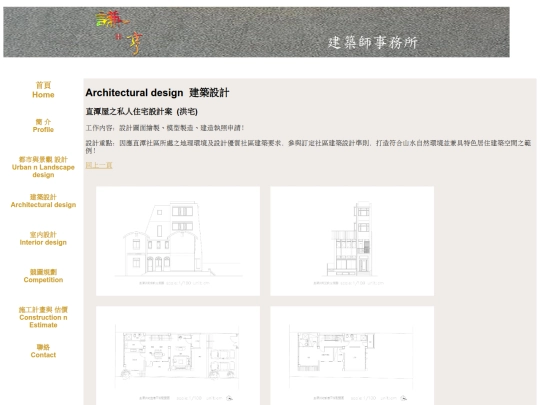The height and width of the screenshot is (405, 540).
Task: Select Architectural design in the sidebar
Action: pyautogui.click(x=43, y=201)
